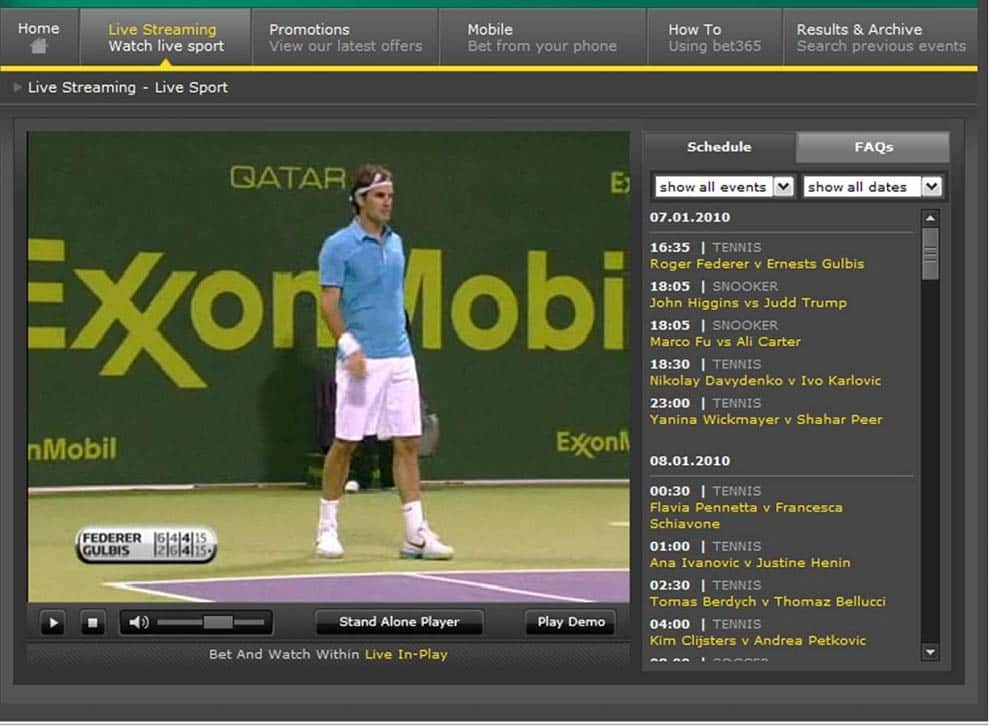Start playback with the play button
Image resolution: width=989 pixels, height=726 pixels.
[53, 623]
